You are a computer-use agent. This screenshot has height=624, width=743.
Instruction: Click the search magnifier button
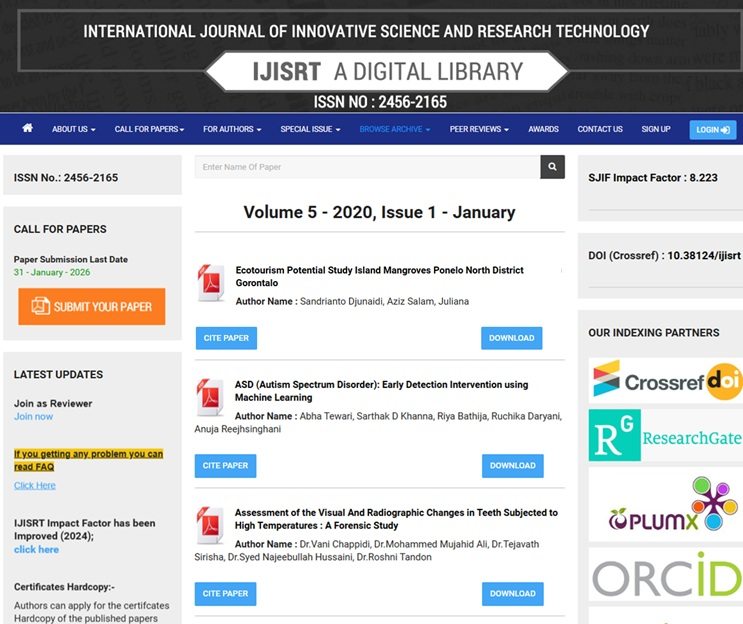[x=552, y=167]
